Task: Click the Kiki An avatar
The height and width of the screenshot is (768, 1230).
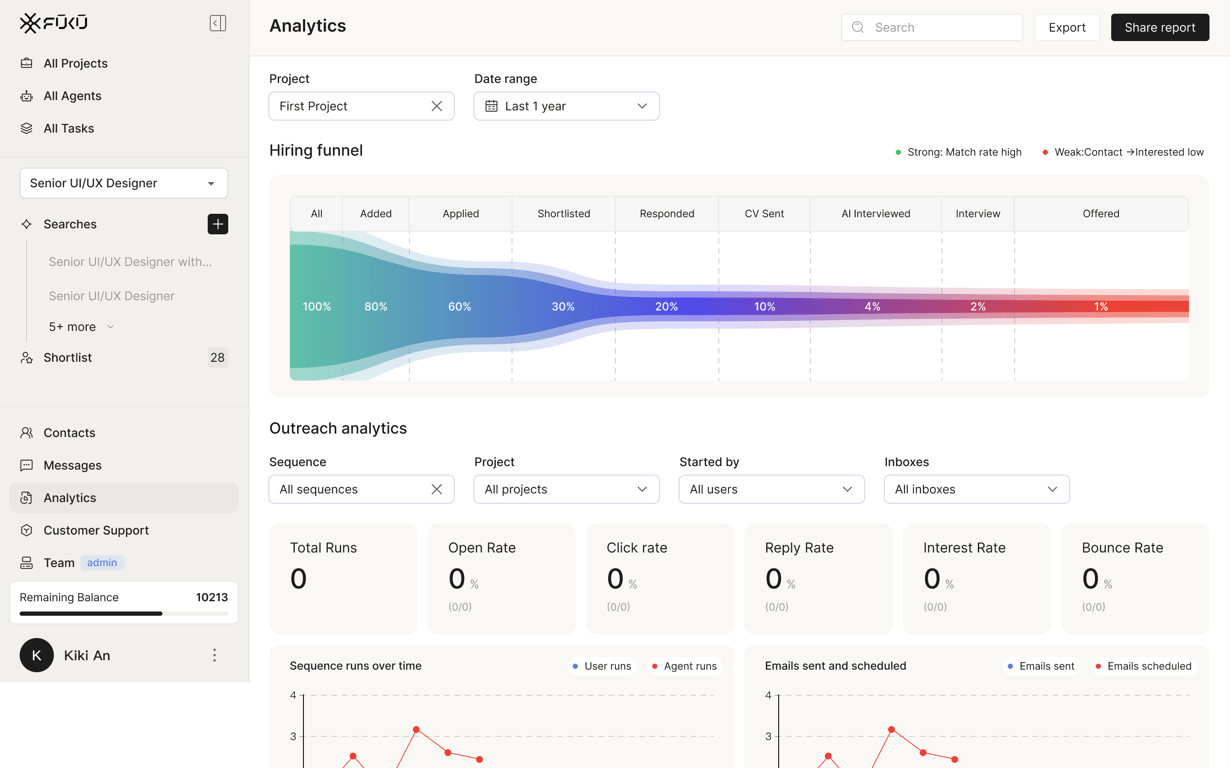Action: (x=37, y=655)
